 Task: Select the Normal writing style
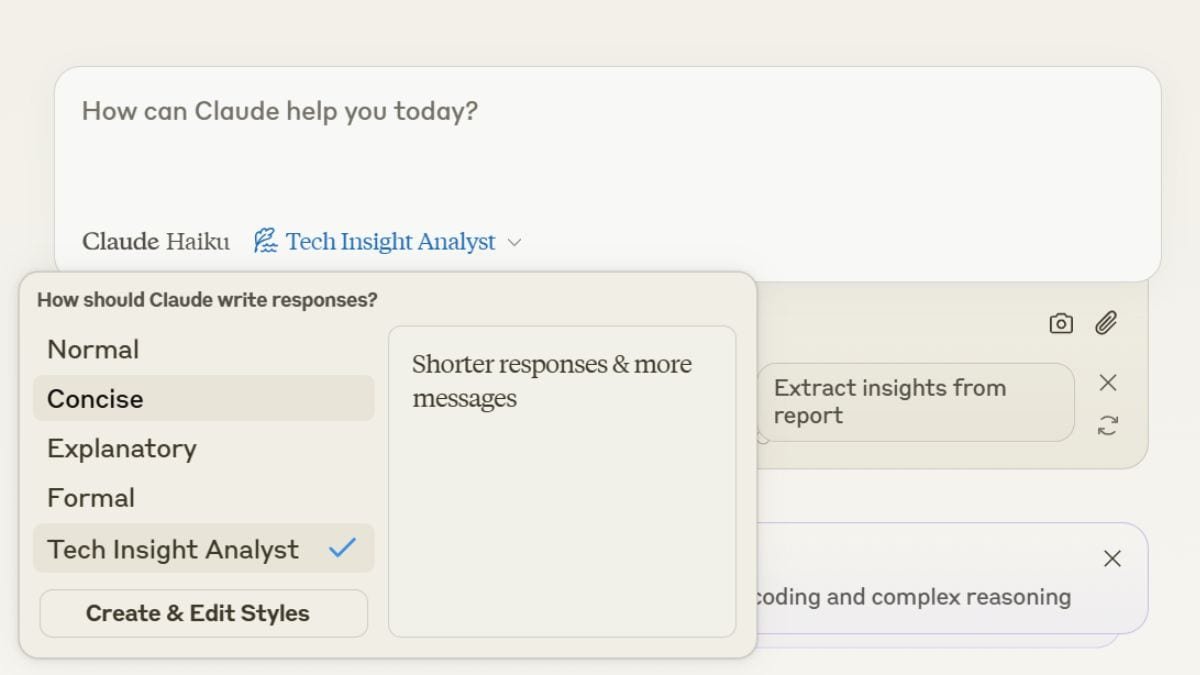[204, 349]
